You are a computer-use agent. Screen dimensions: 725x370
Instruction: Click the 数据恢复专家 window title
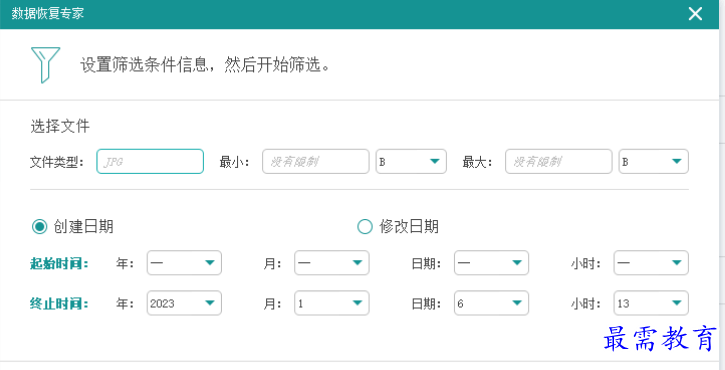point(48,13)
